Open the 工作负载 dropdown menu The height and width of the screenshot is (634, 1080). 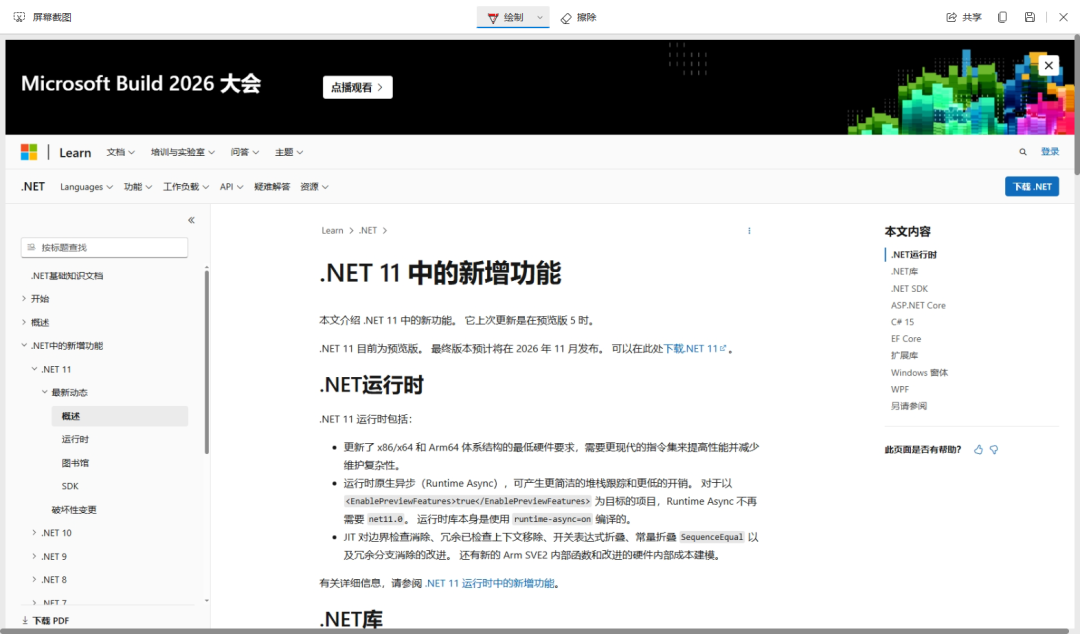[x=186, y=187]
